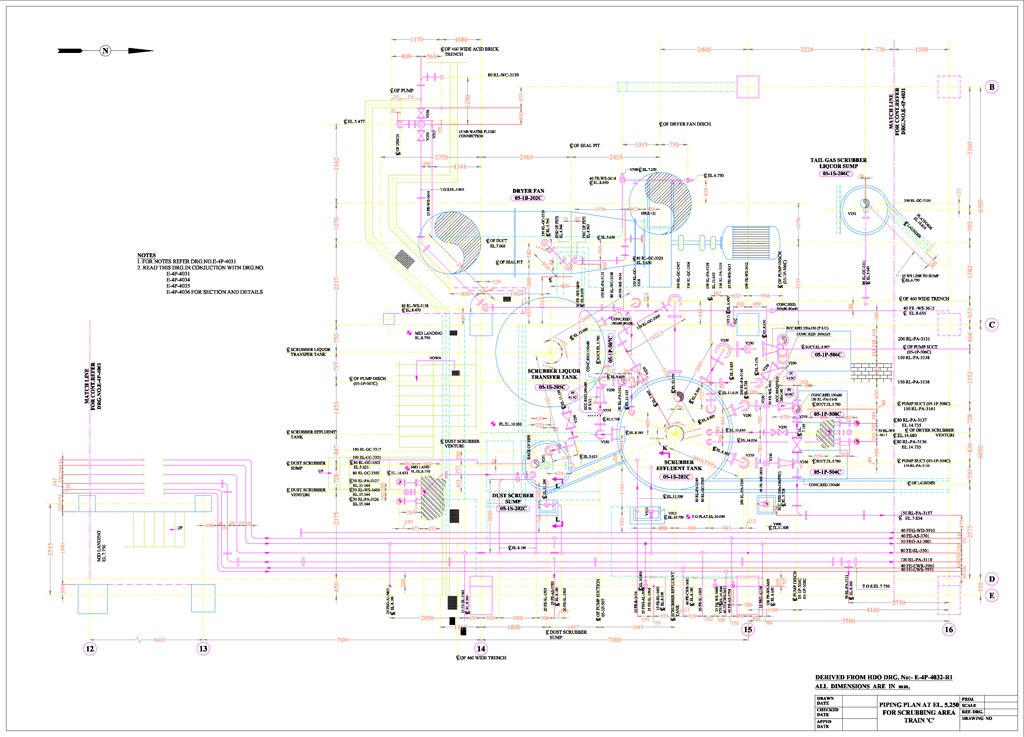This screenshot has width=1024, height=737.
Task: Select column grid bubble 13
Action: [203, 649]
